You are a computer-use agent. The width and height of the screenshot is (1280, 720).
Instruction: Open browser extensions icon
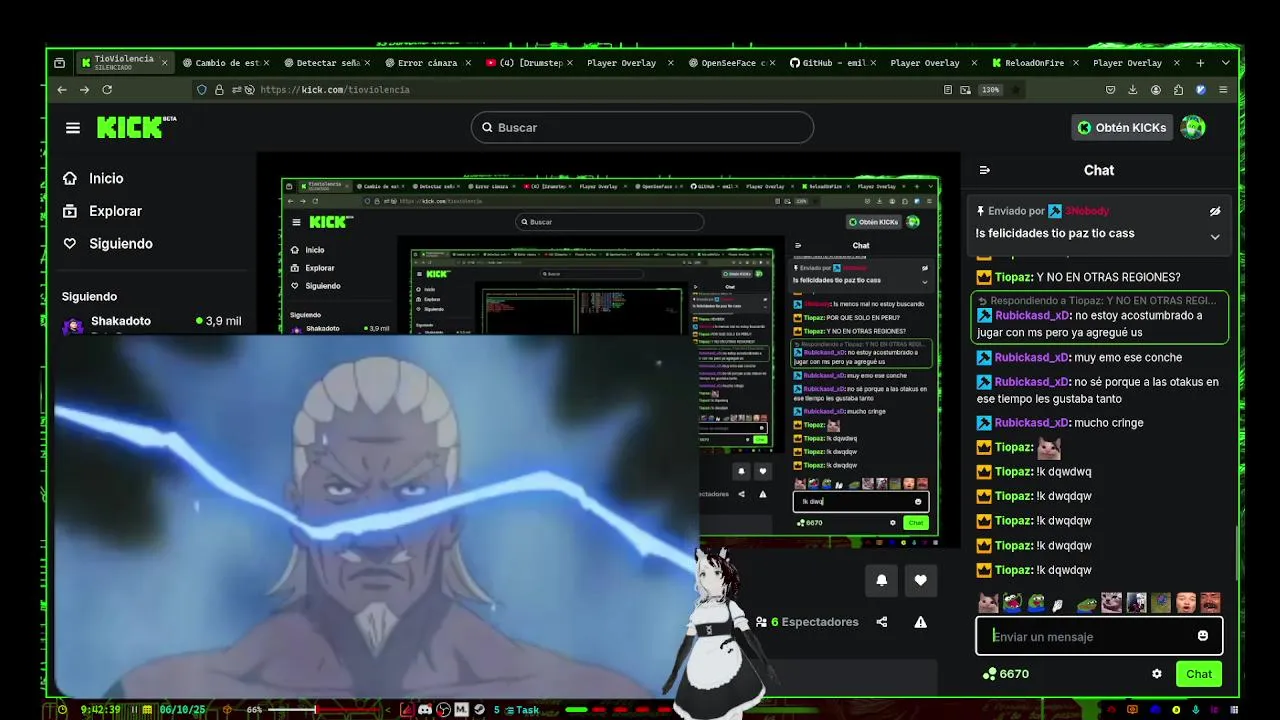coord(1179,90)
